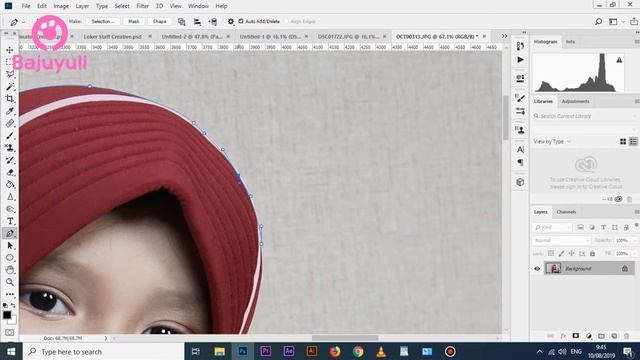Open the Image menu
Image resolution: width=640 pixels, height=360 pixels.
pyautogui.click(x=61, y=6)
